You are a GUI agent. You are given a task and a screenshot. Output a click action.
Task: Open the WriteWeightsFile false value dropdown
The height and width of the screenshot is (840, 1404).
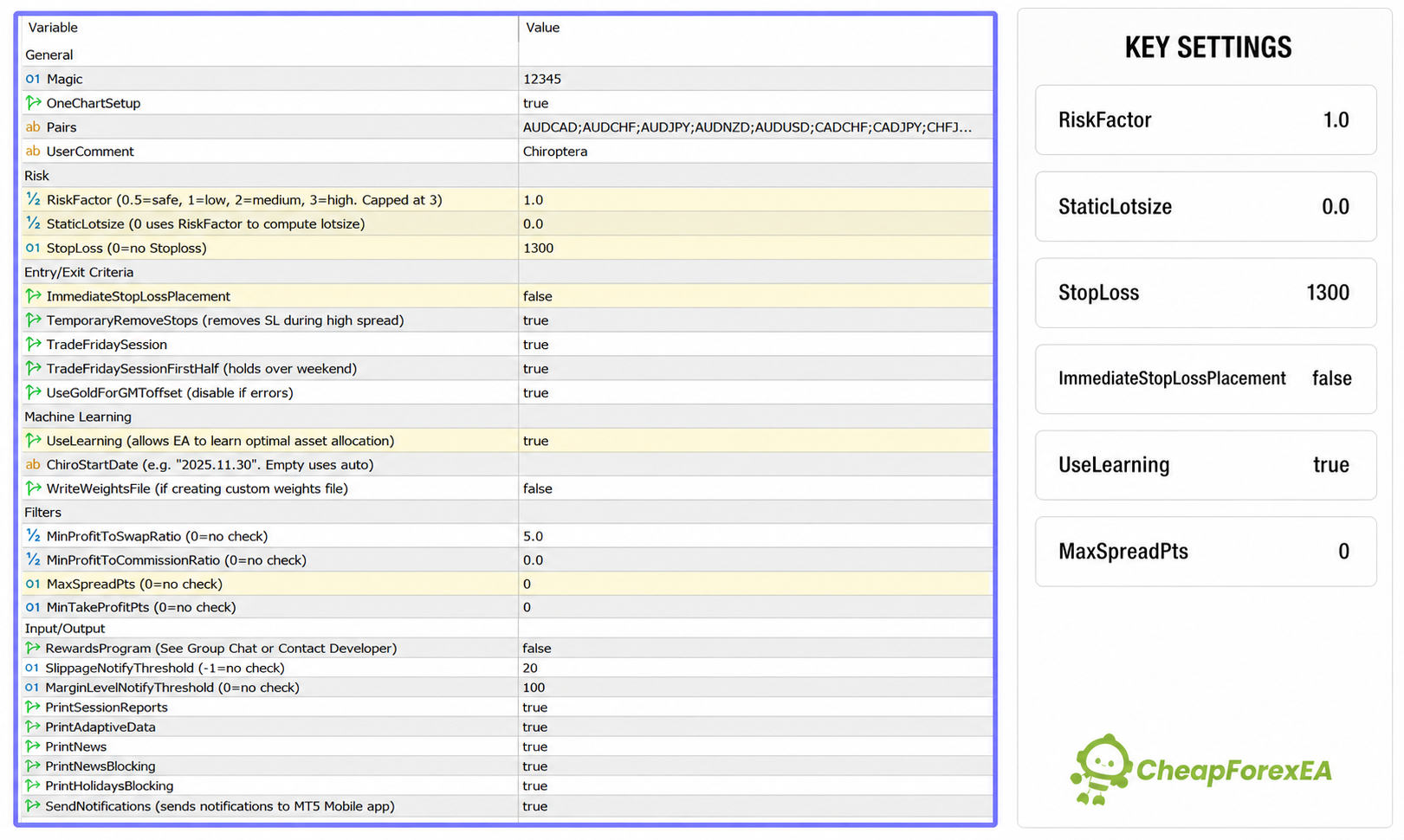[x=755, y=488]
